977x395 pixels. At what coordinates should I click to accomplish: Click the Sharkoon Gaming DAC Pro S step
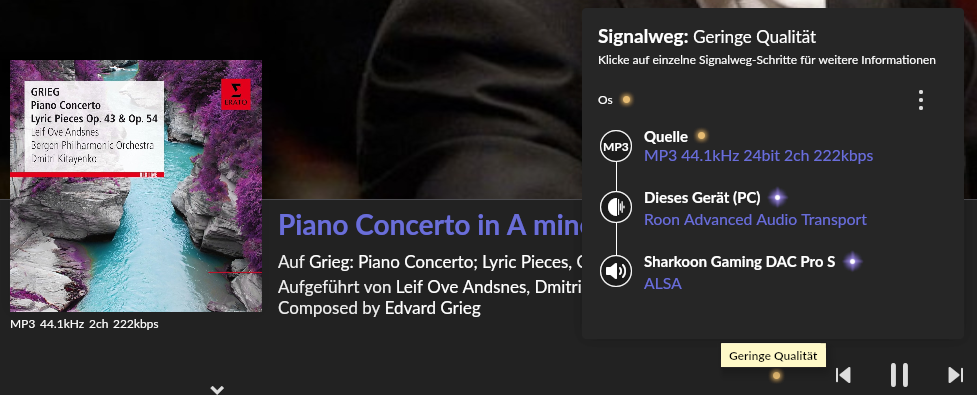coord(739,262)
